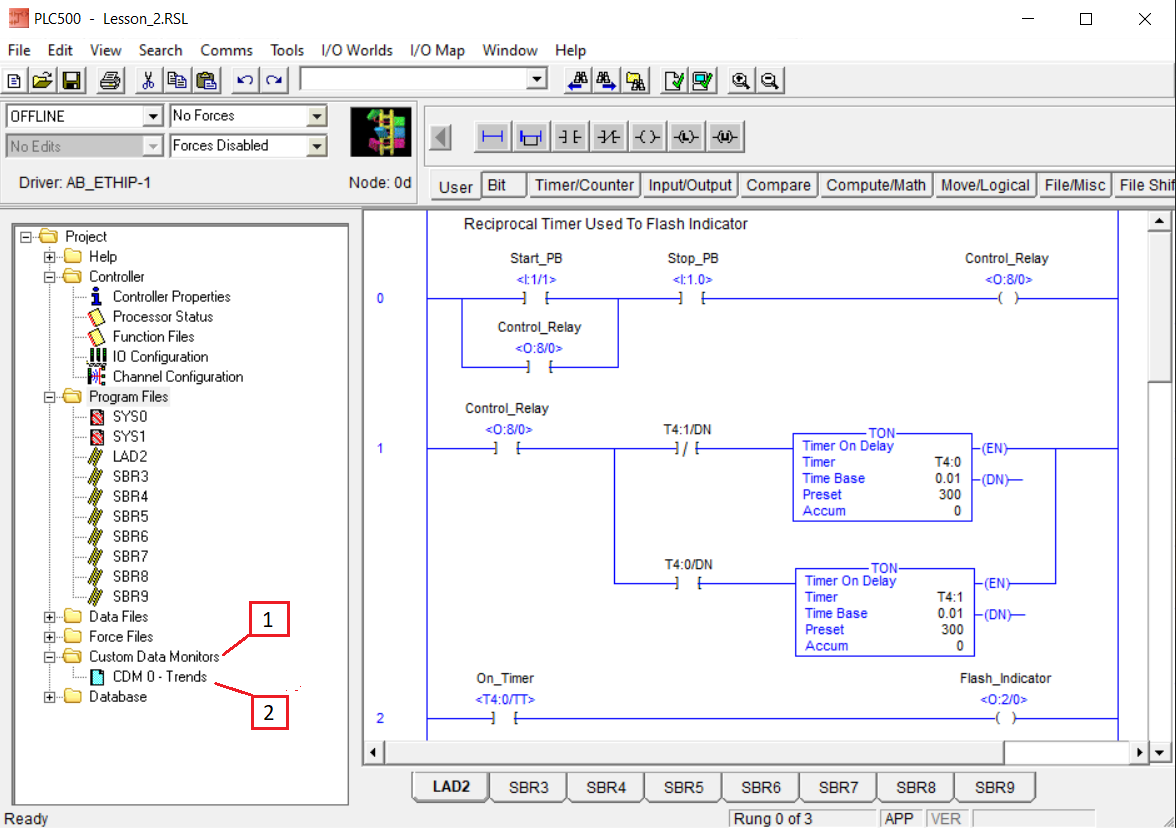
Task: Click the Open folder toolbar icon
Action: coord(43,80)
